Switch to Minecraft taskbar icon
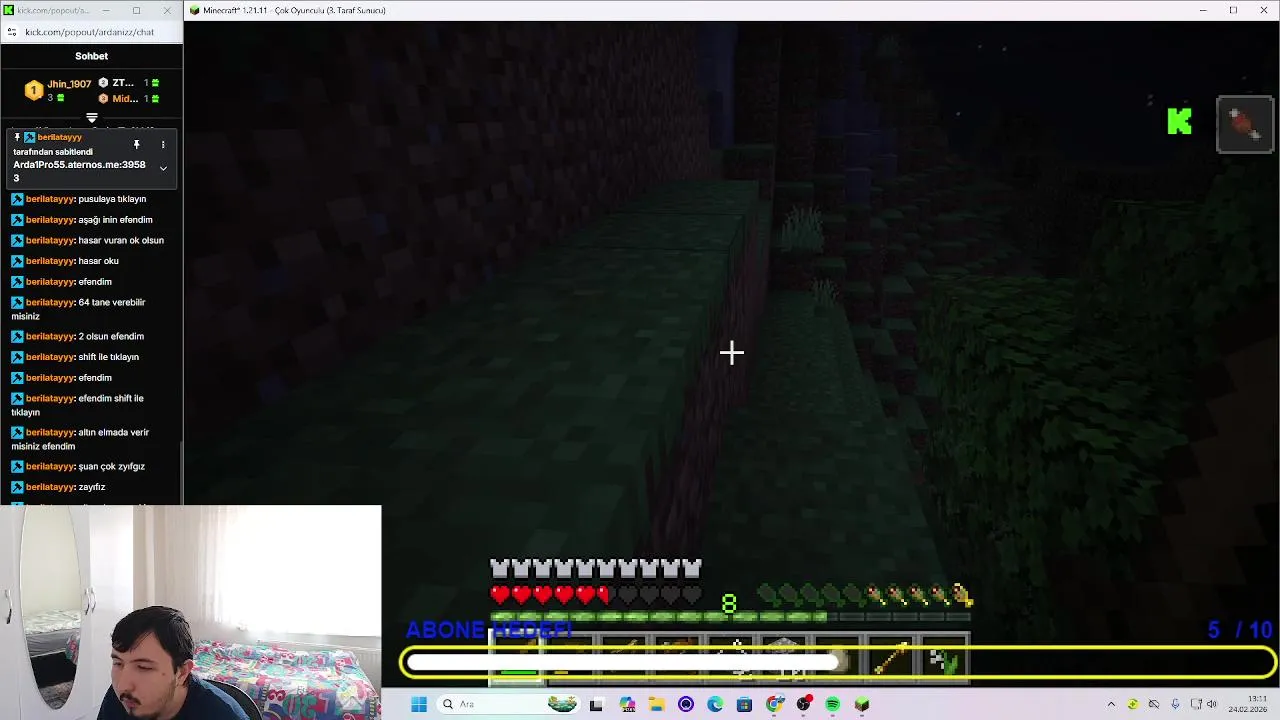Screen dimensions: 1280x720 click(x=862, y=704)
